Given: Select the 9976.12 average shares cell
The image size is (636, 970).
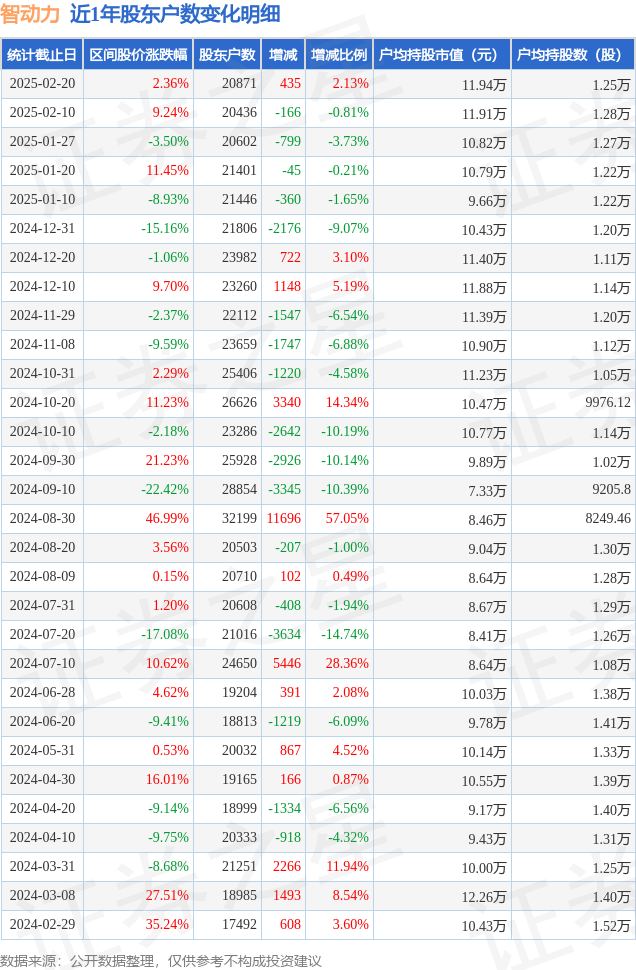Looking at the screenshot, I should 608,403.
